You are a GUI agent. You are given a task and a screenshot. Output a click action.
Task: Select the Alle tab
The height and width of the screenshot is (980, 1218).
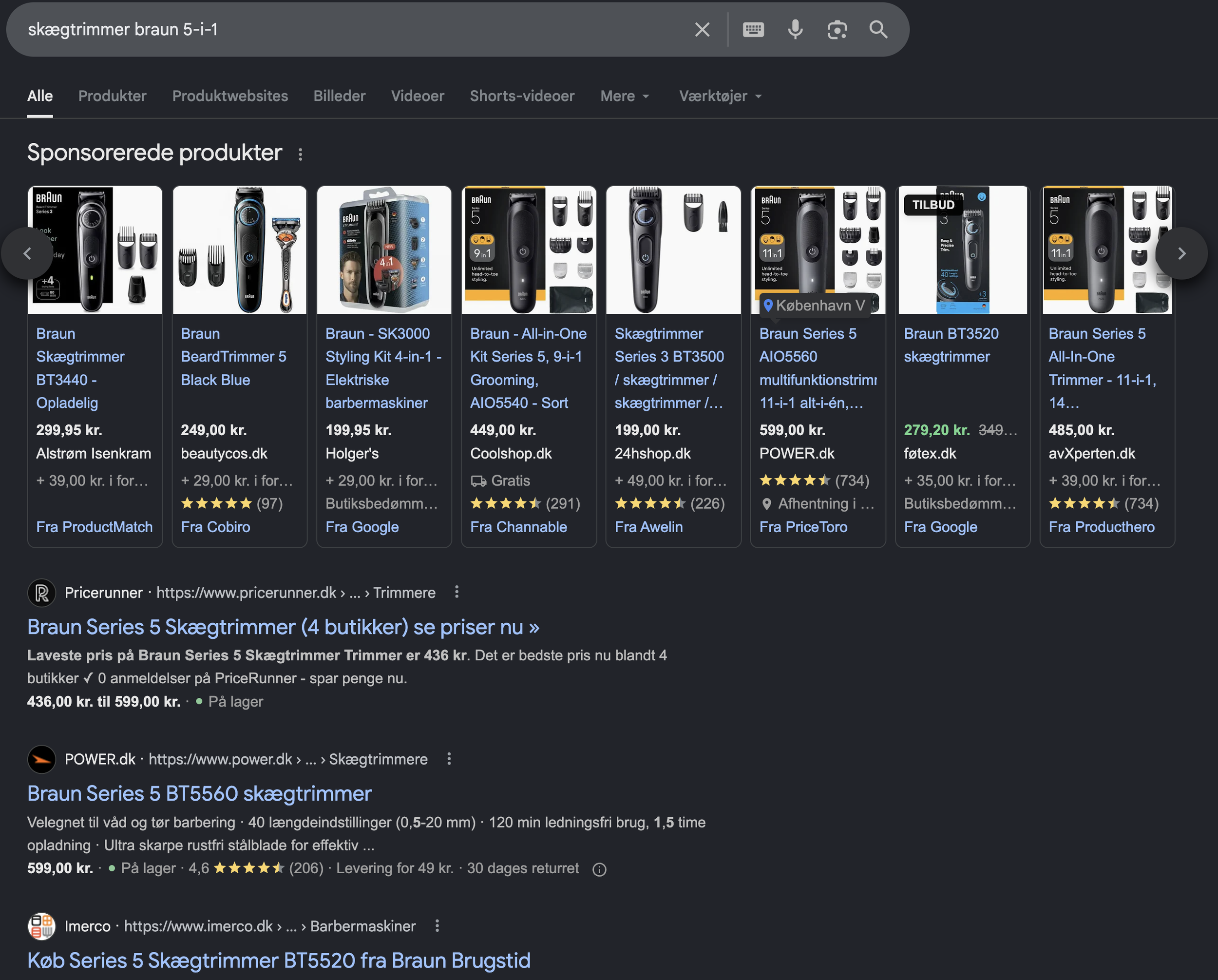pyautogui.click(x=40, y=96)
